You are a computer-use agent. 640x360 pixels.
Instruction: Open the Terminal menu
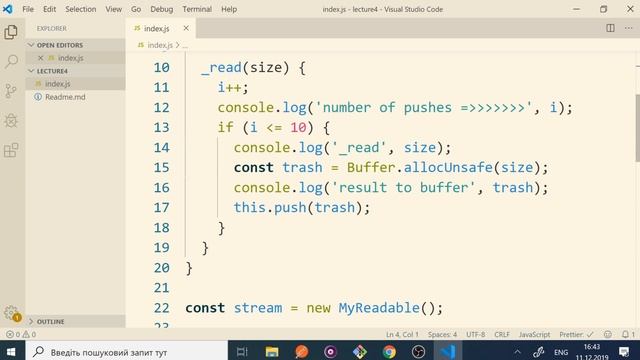tap(197, 9)
